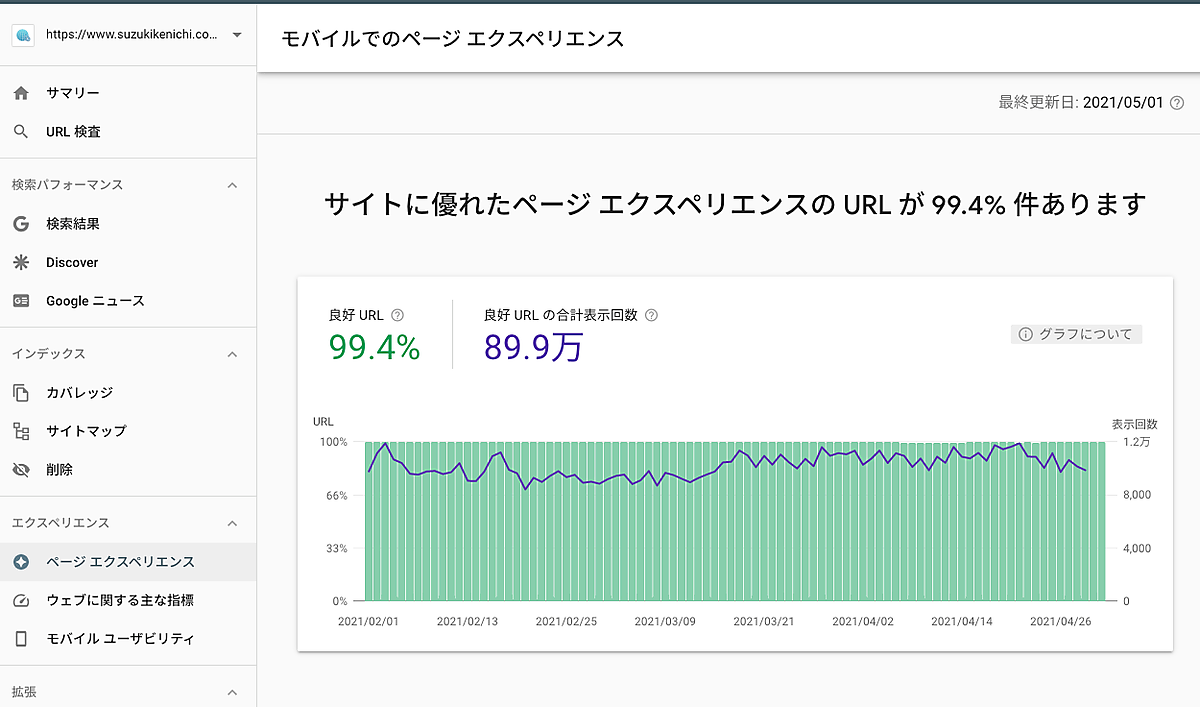Click the カバレッジ pages icon

click(x=21, y=393)
